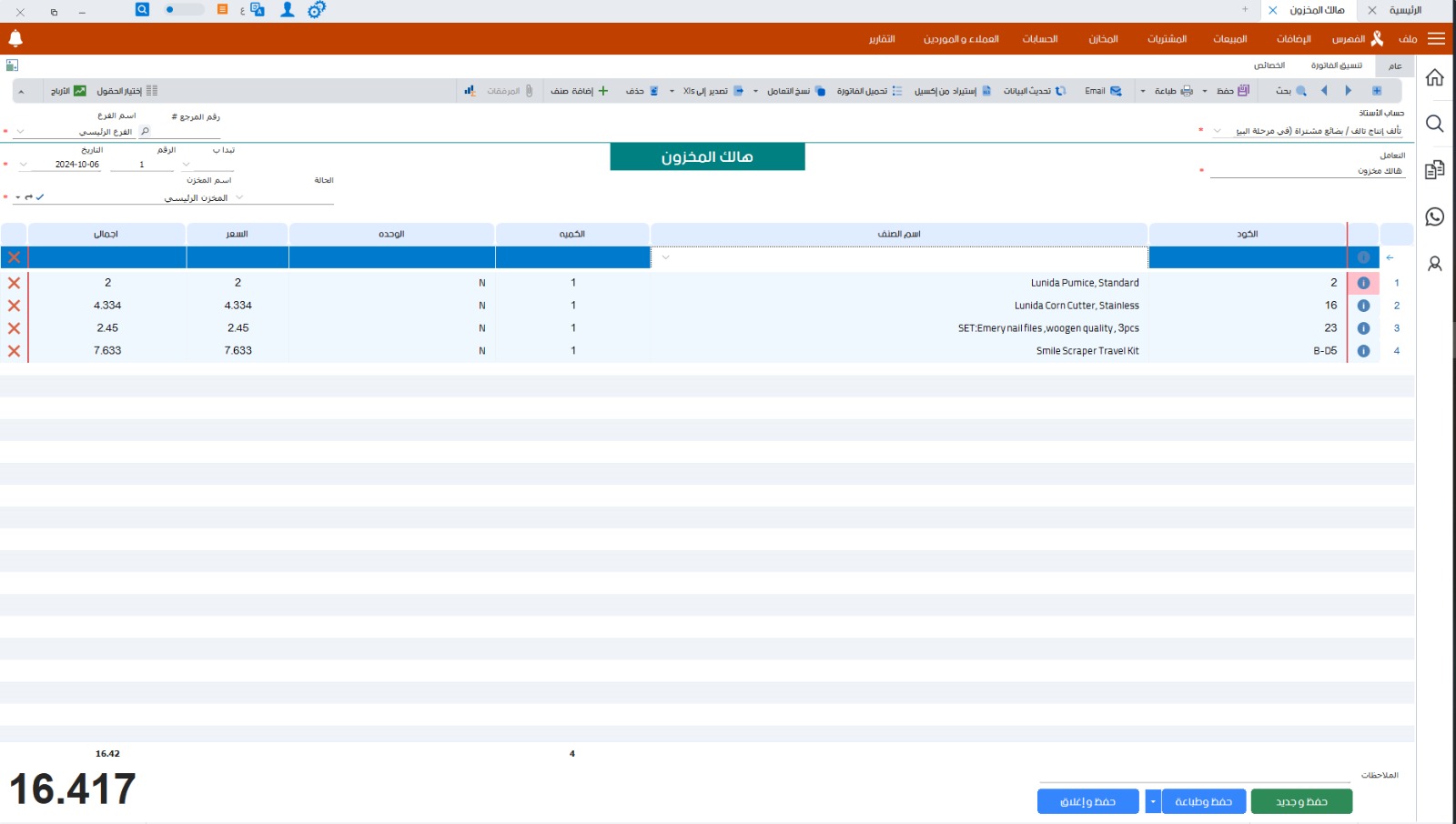Click the language translate icon

(258, 10)
